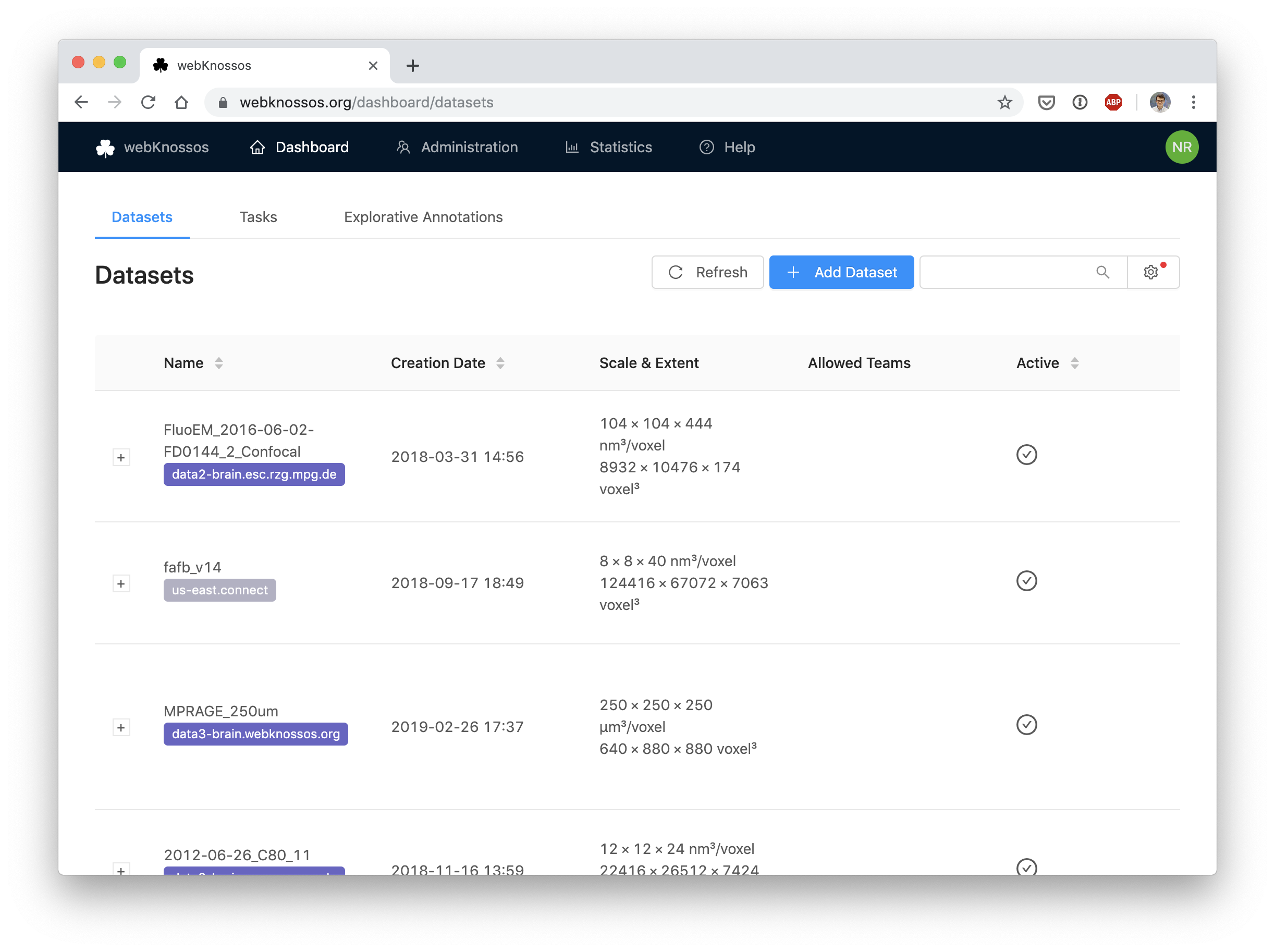
Task: Click creation date 2018-09-17 18:49
Action: coord(458,583)
